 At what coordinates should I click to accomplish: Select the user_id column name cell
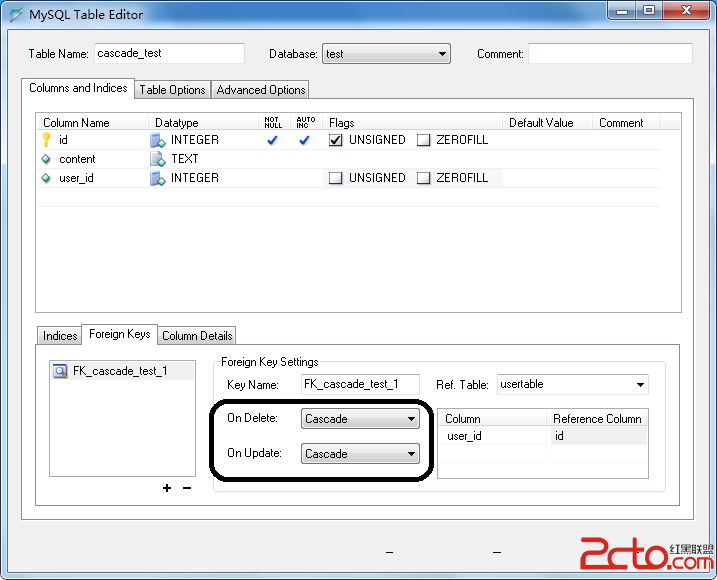[x=76, y=178]
